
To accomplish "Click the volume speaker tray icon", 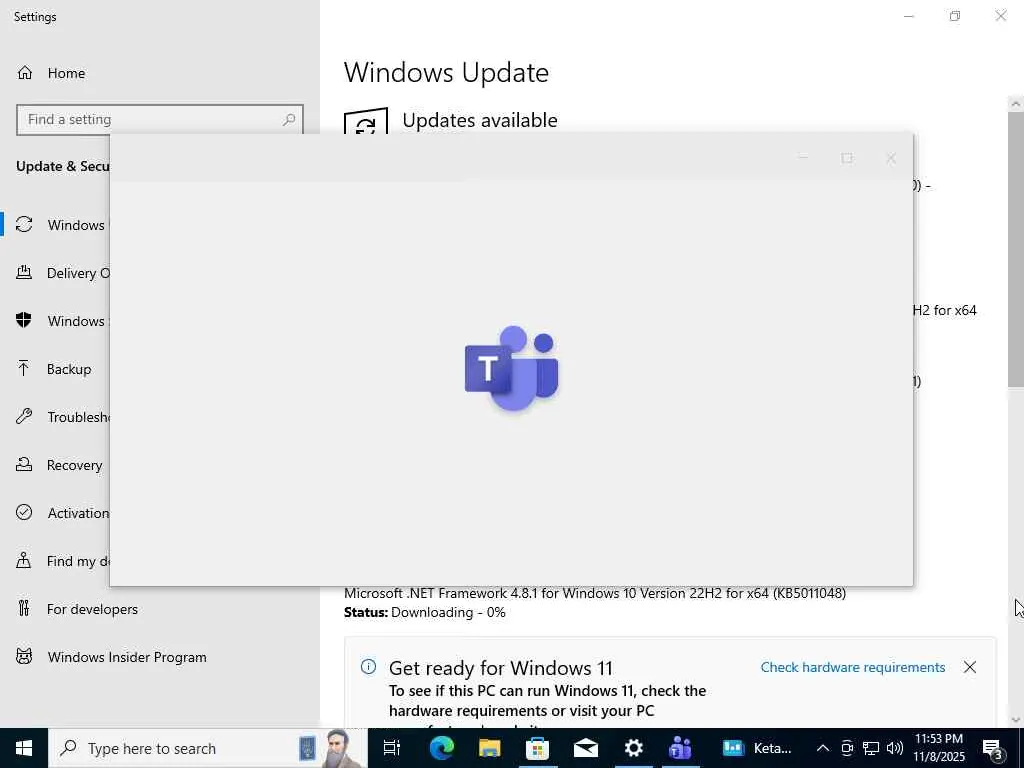I will [x=895, y=748].
